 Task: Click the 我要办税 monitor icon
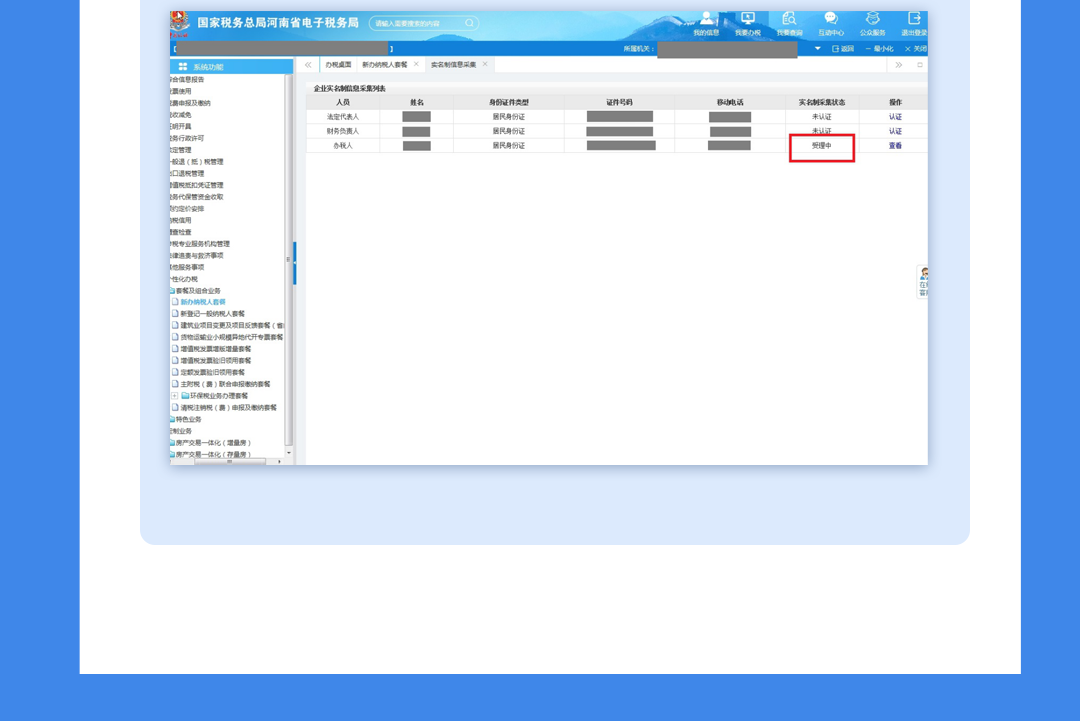[x=747, y=19]
